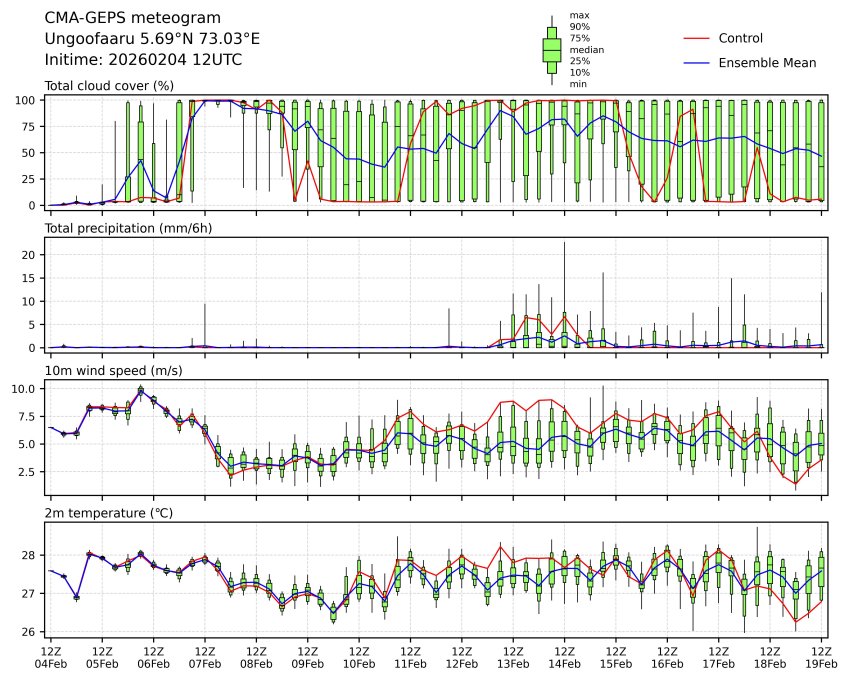Click the '90%' percentile legend label
Image resolution: width=849 pixels, height=681 pixels.
(579, 27)
